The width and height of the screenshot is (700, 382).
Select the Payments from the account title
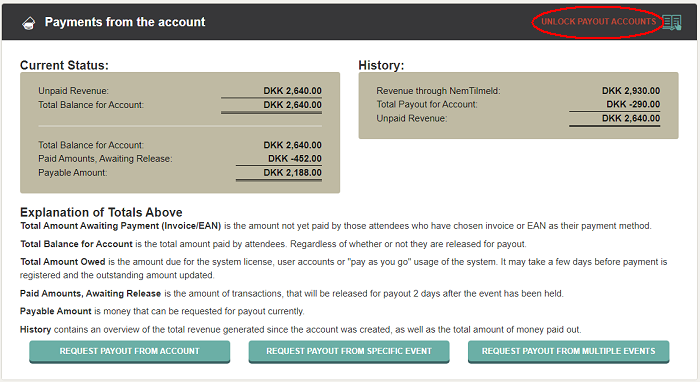pyautogui.click(x=125, y=22)
